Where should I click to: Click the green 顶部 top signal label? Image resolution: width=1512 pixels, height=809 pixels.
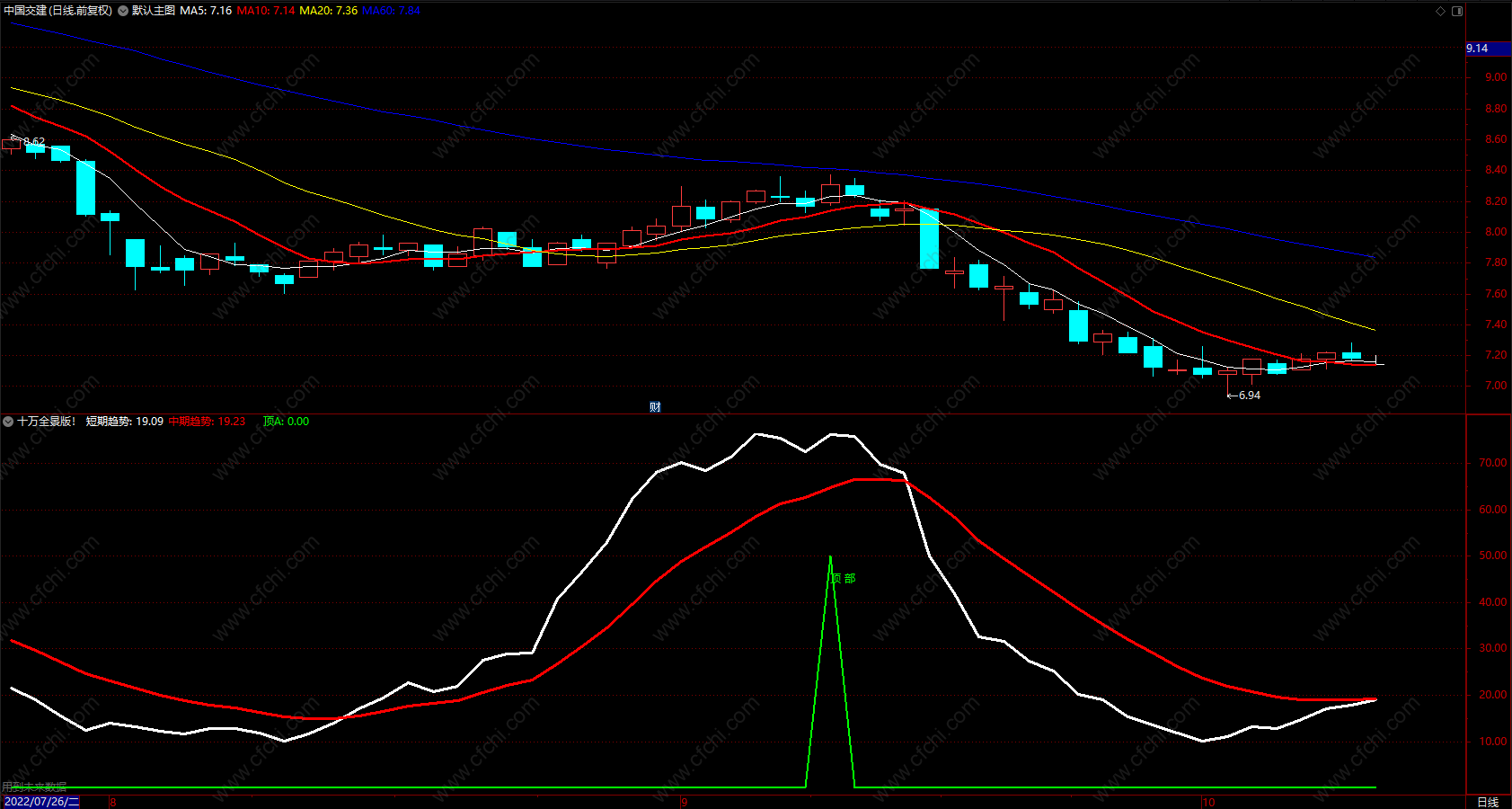coord(844,578)
